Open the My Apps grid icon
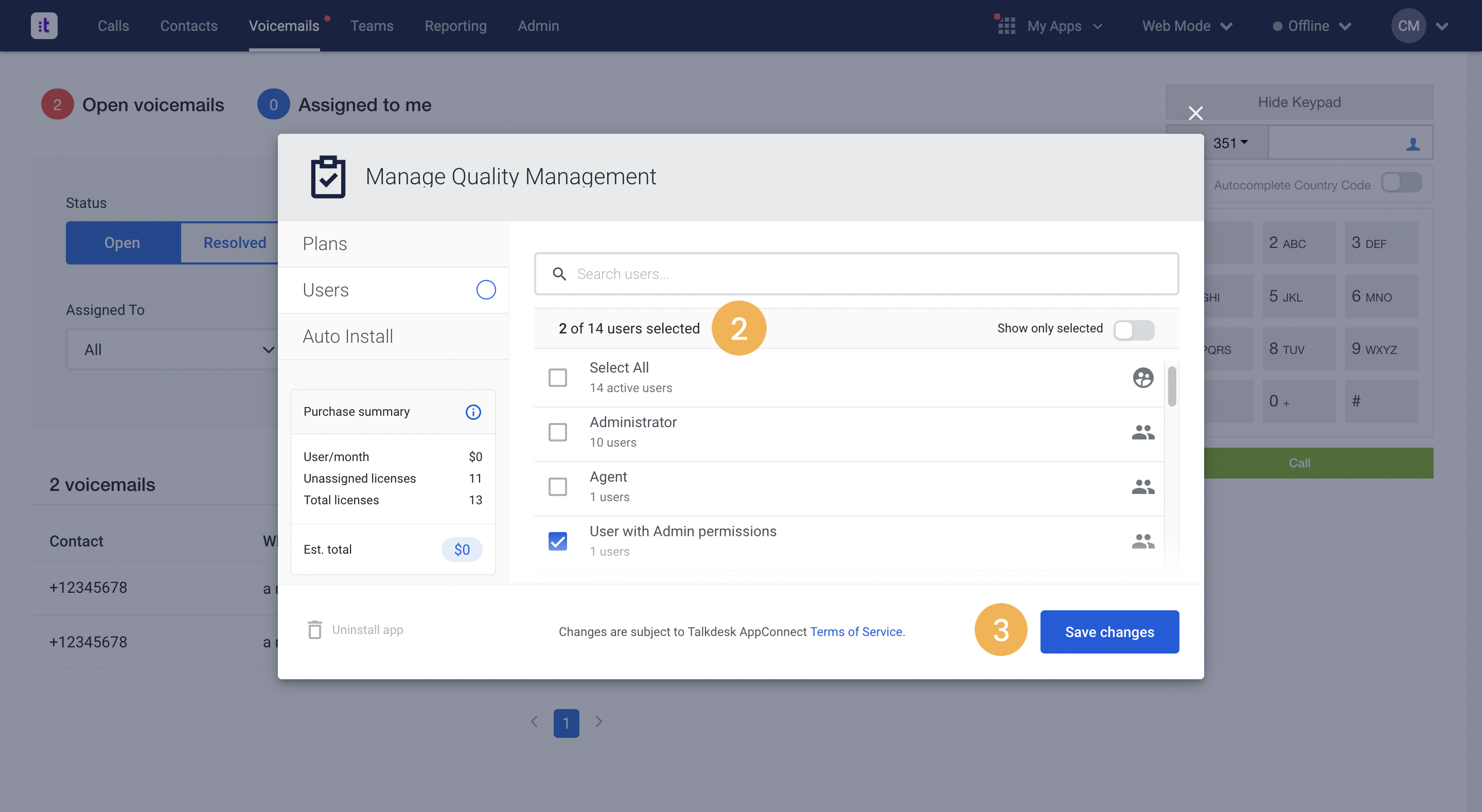This screenshot has height=812, width=1482. (x=1006, y=26)
